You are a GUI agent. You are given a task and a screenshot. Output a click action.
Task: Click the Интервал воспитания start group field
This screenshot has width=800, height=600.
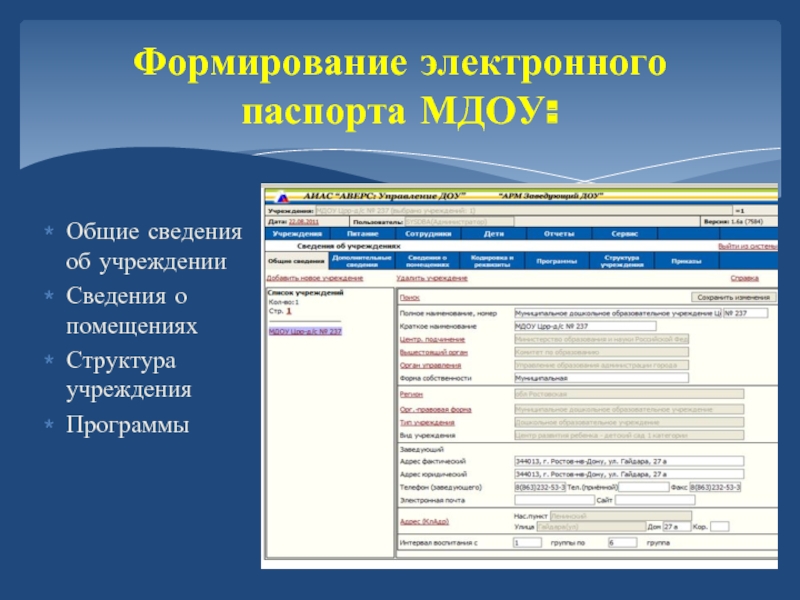point(528,542)
